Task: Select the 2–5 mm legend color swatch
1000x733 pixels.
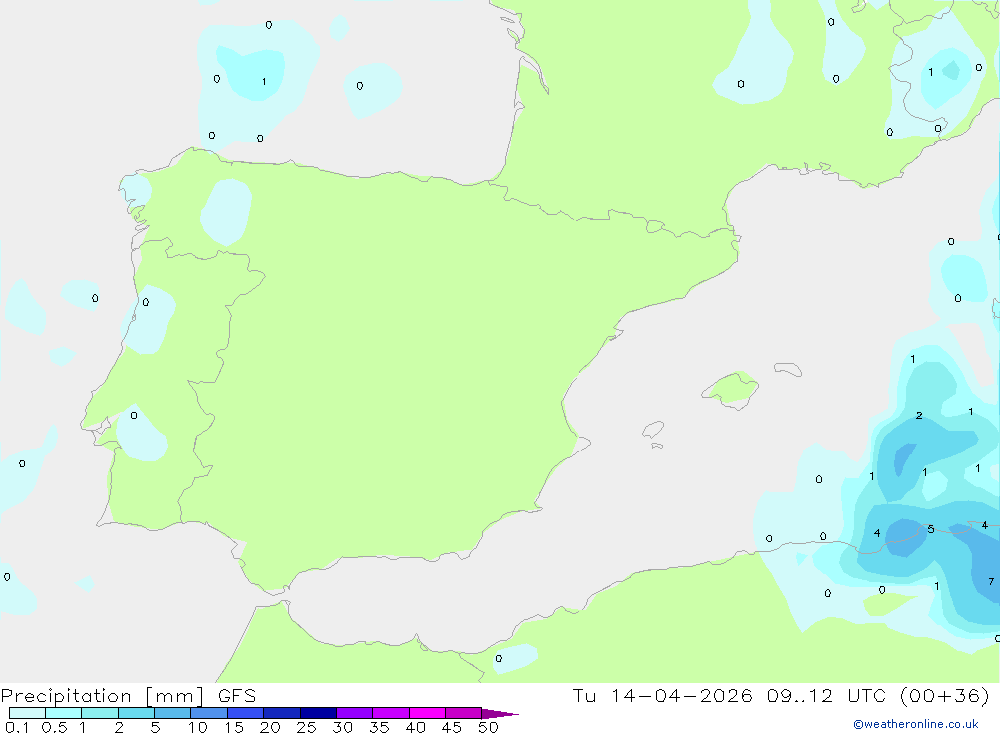Action: pos(136,713)
